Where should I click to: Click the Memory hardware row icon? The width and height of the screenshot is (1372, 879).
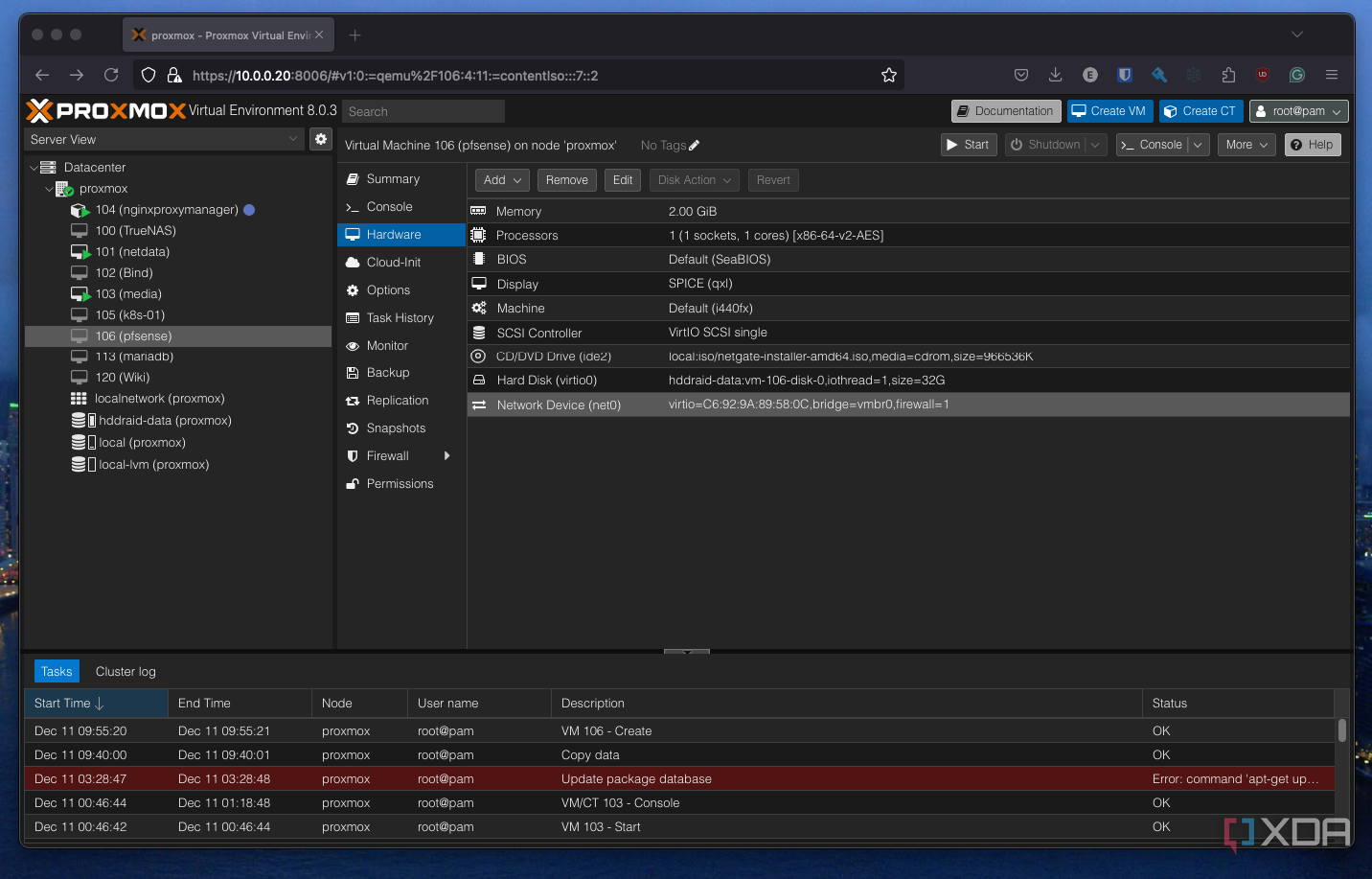(478, 211)
